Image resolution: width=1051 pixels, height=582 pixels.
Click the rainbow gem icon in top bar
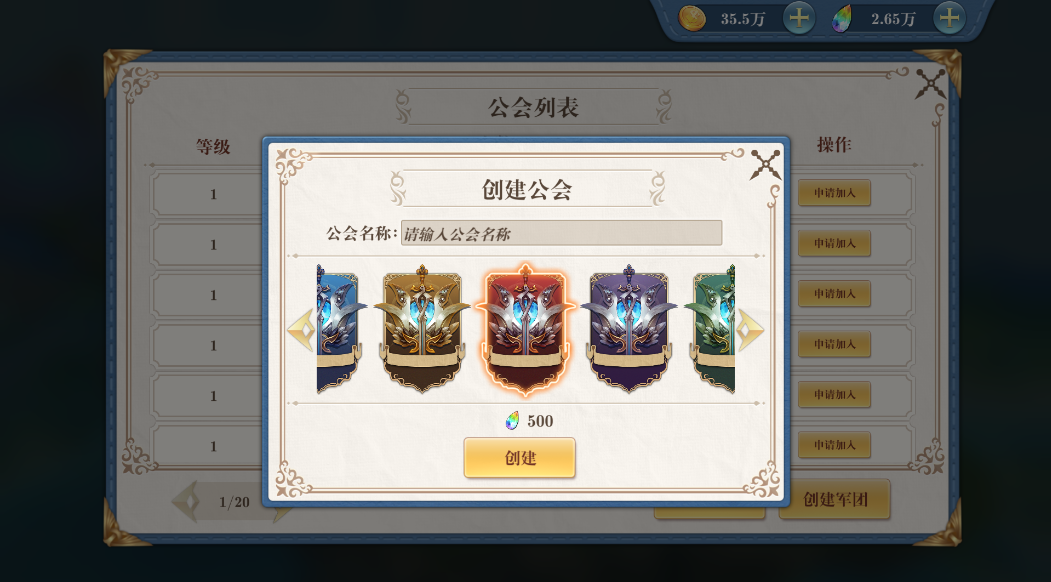click(842, 18)
